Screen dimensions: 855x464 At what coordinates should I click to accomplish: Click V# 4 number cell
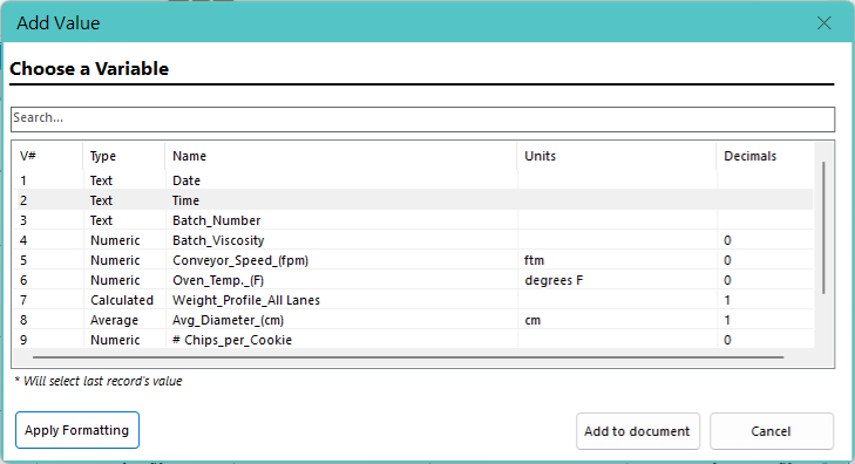click(x=23, y=240)
